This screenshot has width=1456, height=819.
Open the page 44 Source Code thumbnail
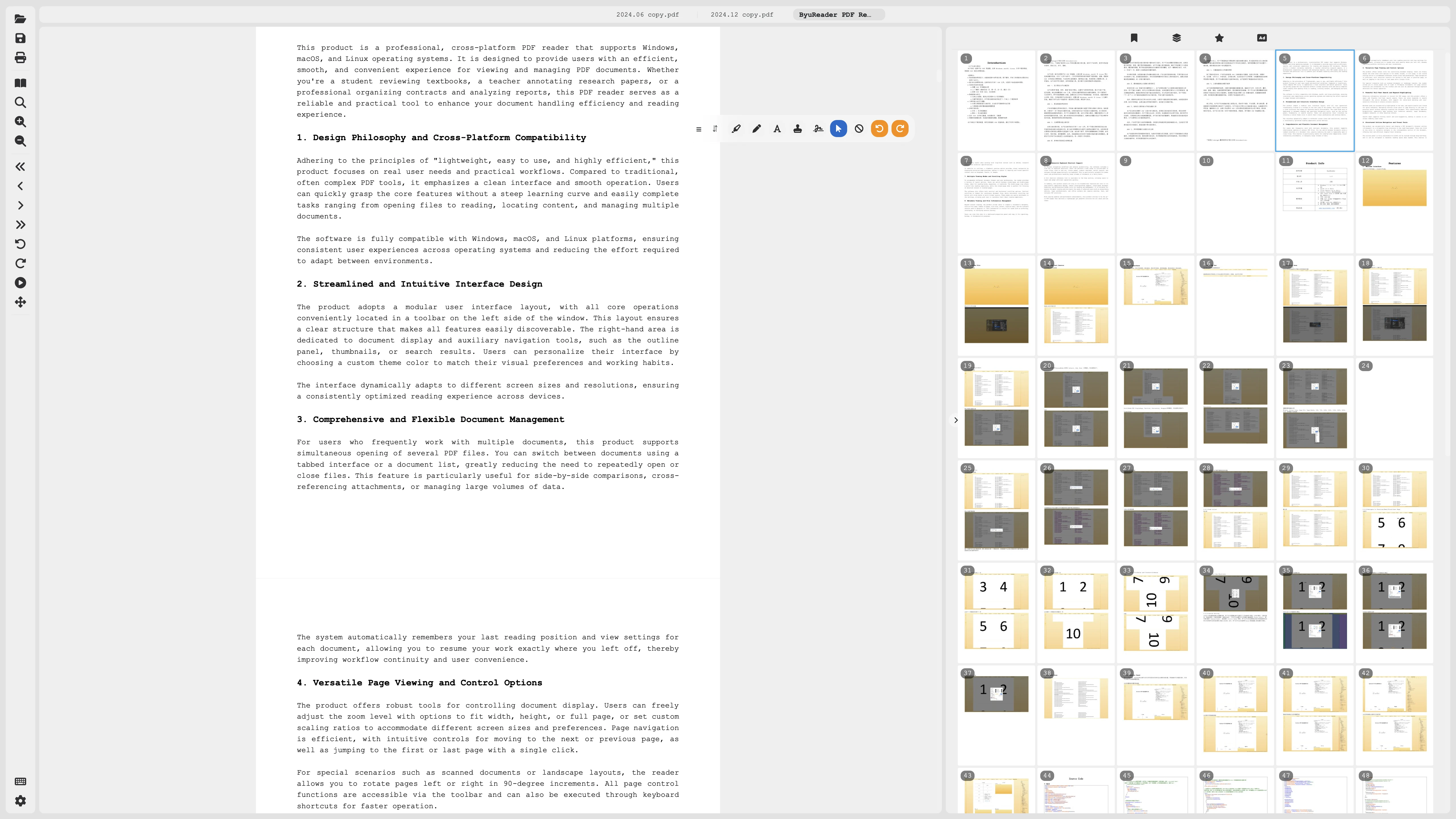tap(1076, 791)
